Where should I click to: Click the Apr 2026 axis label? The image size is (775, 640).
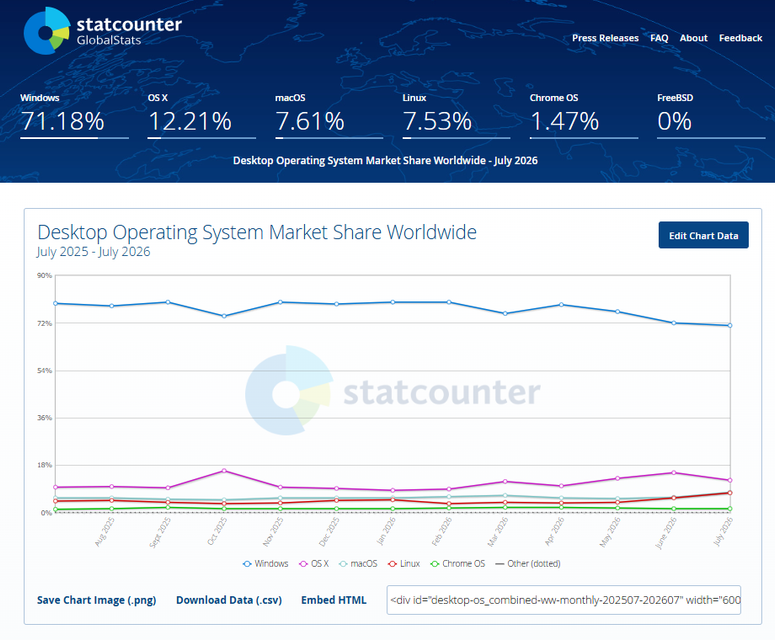554,531
